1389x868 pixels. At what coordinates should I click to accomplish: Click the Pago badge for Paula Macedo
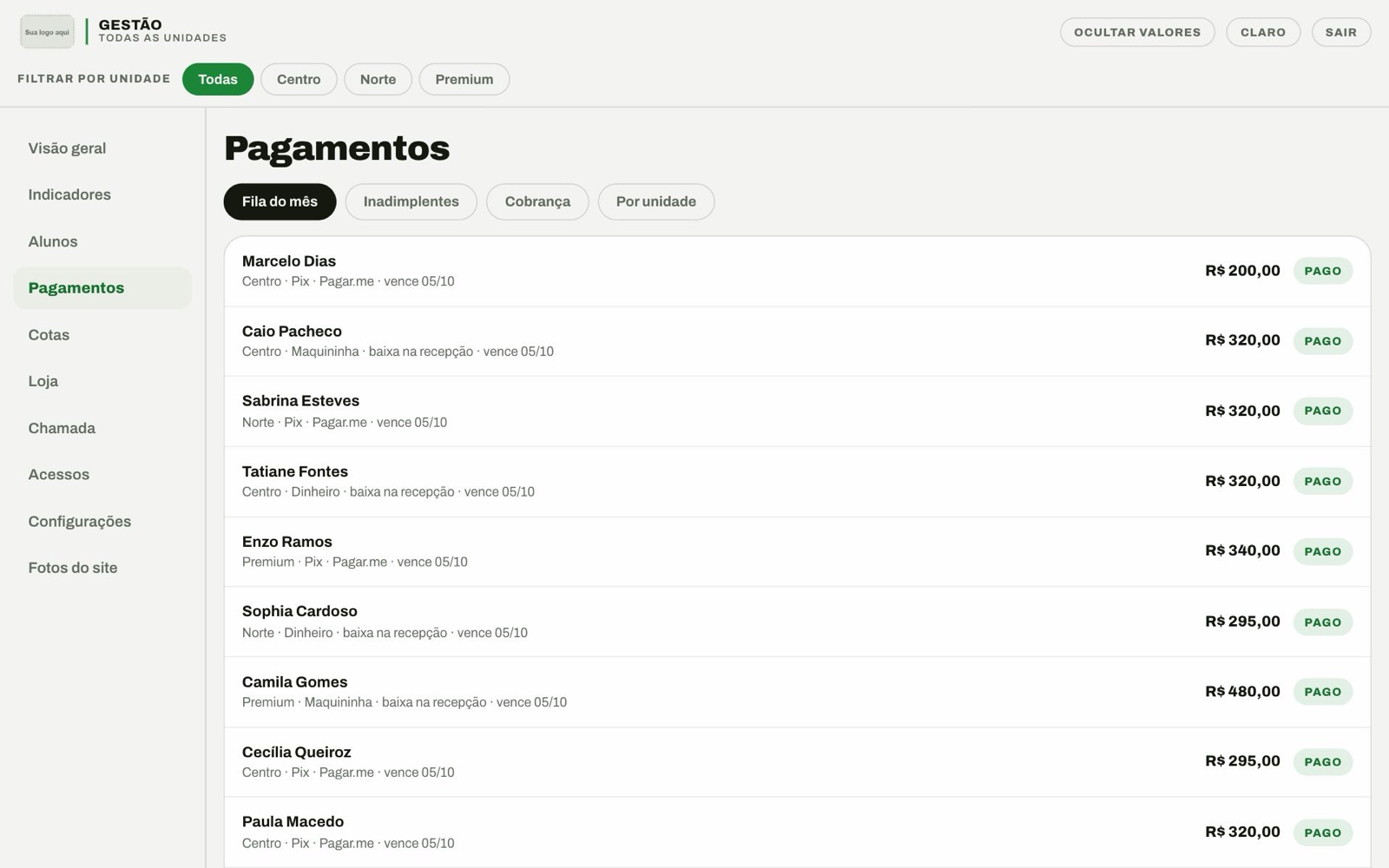1323,832
